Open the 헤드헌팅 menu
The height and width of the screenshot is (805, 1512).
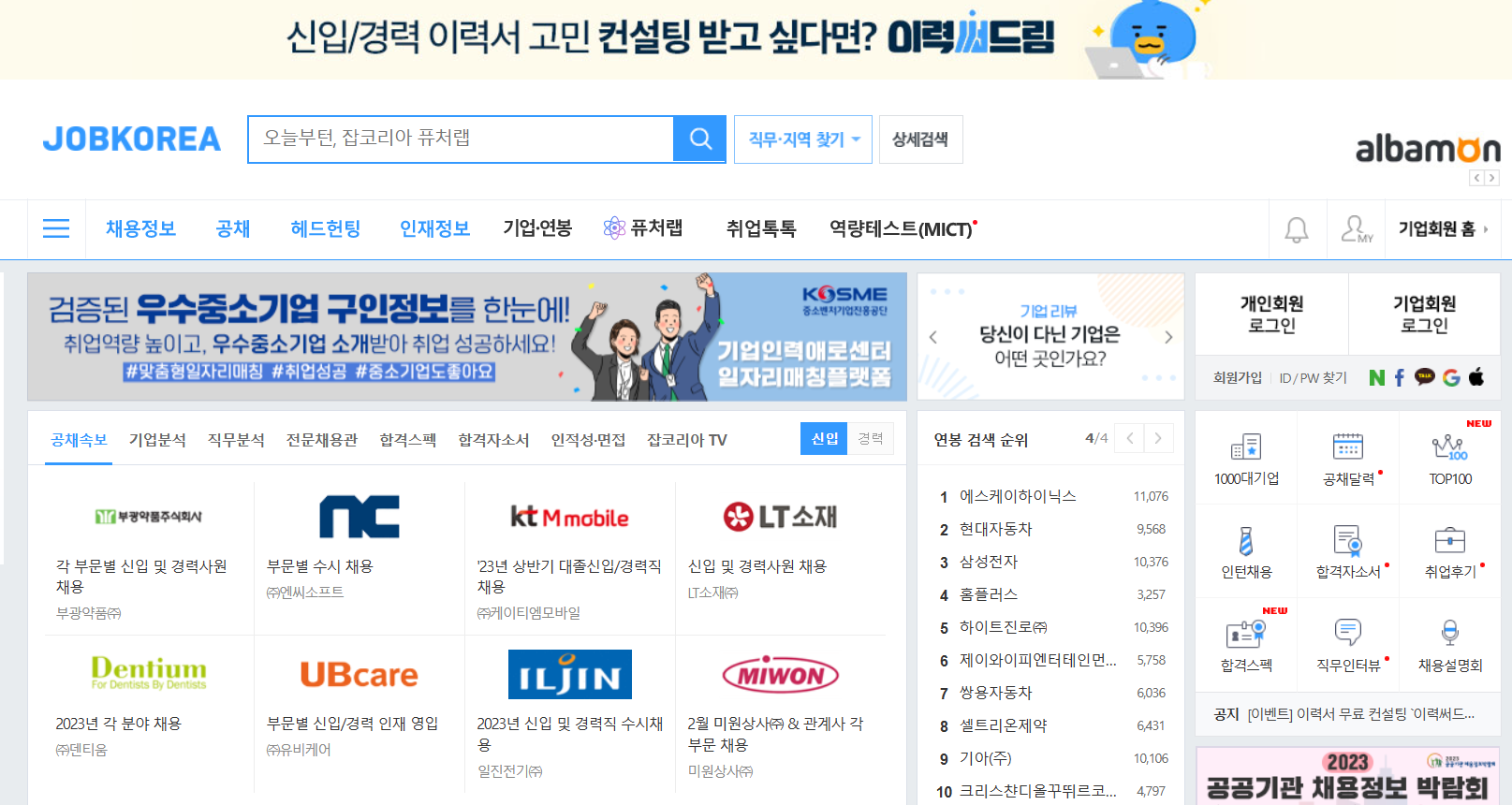[326, 228]
